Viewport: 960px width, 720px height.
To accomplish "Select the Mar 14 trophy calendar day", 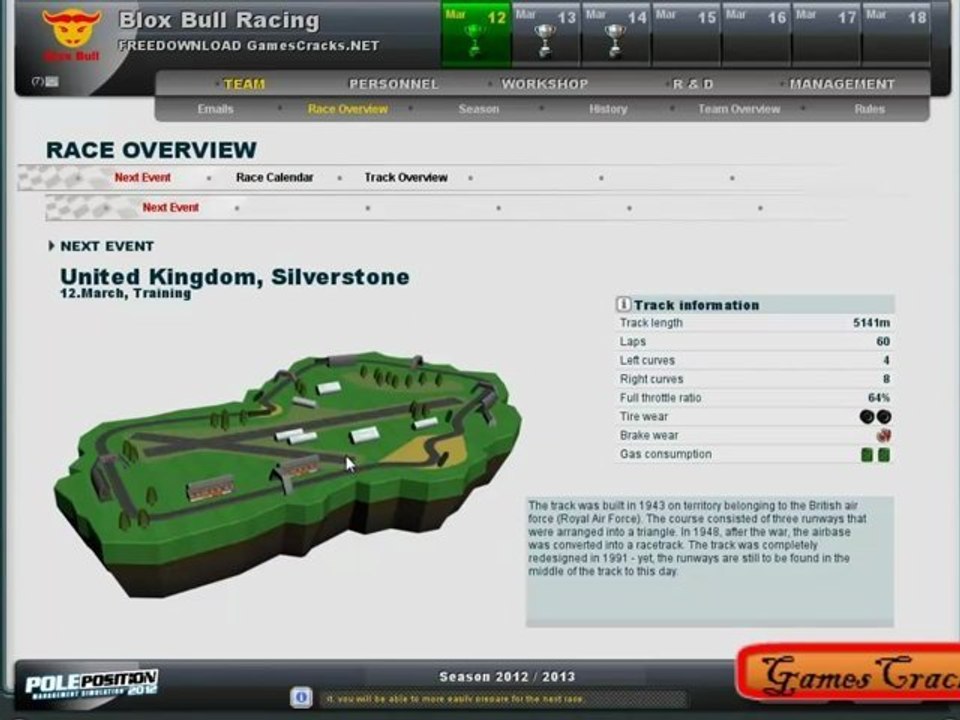I will click(x=616, y=34).
